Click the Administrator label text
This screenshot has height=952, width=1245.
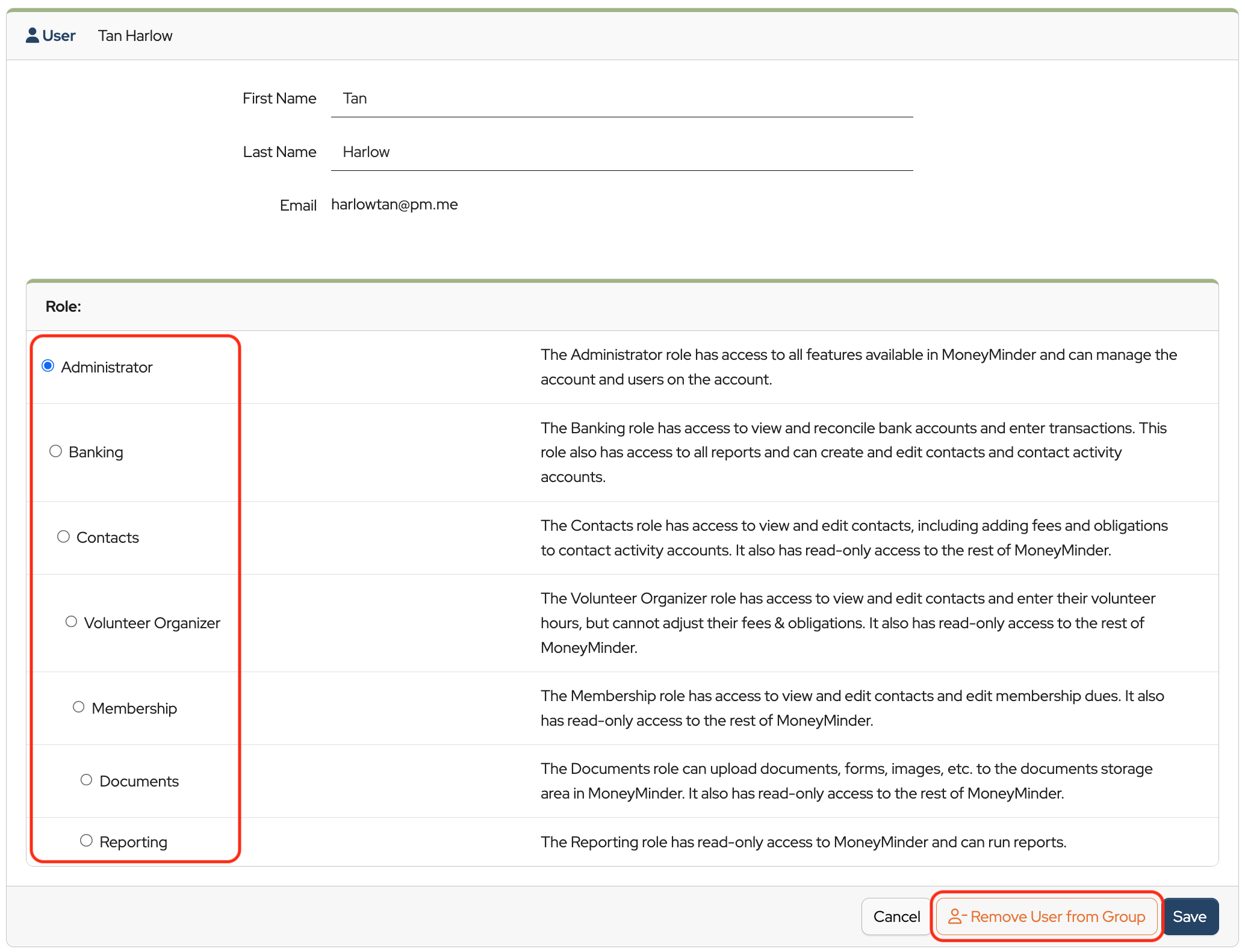pyautogui.click(x=107, y=367)
